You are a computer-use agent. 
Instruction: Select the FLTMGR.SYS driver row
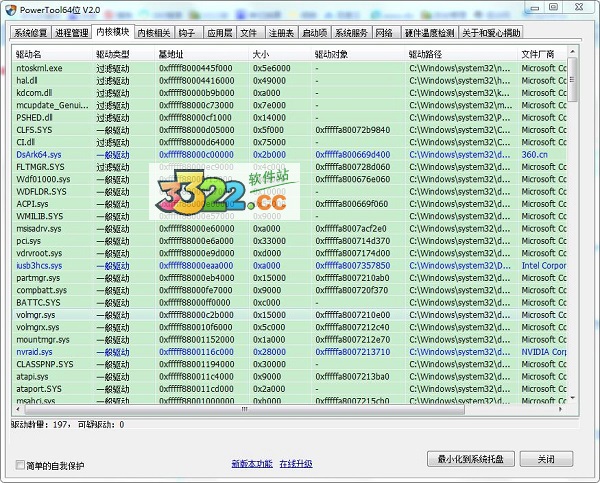point(290,167)
